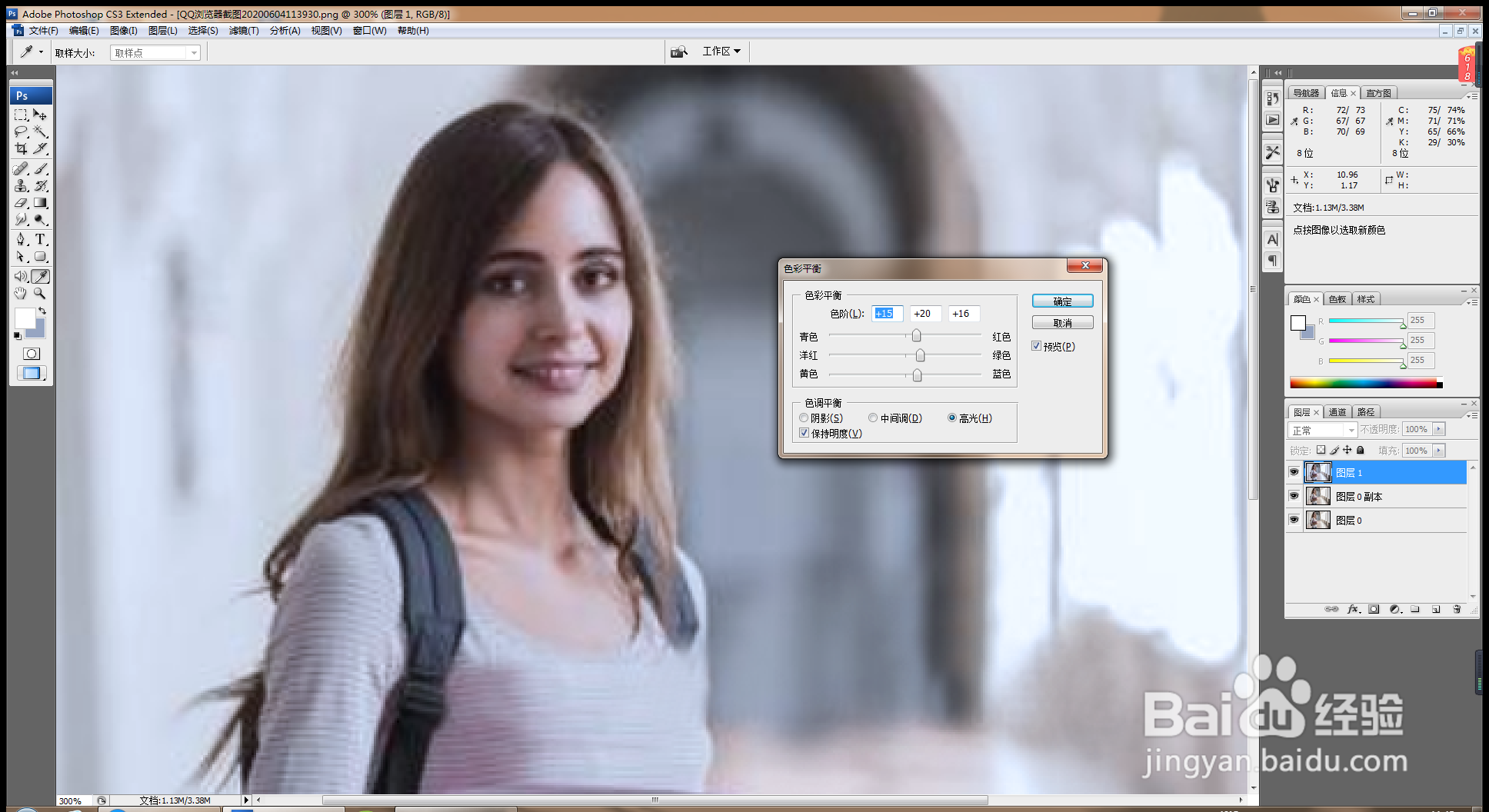
Task: Click the Magenta-Green slider handle
Action: (920, 355)
